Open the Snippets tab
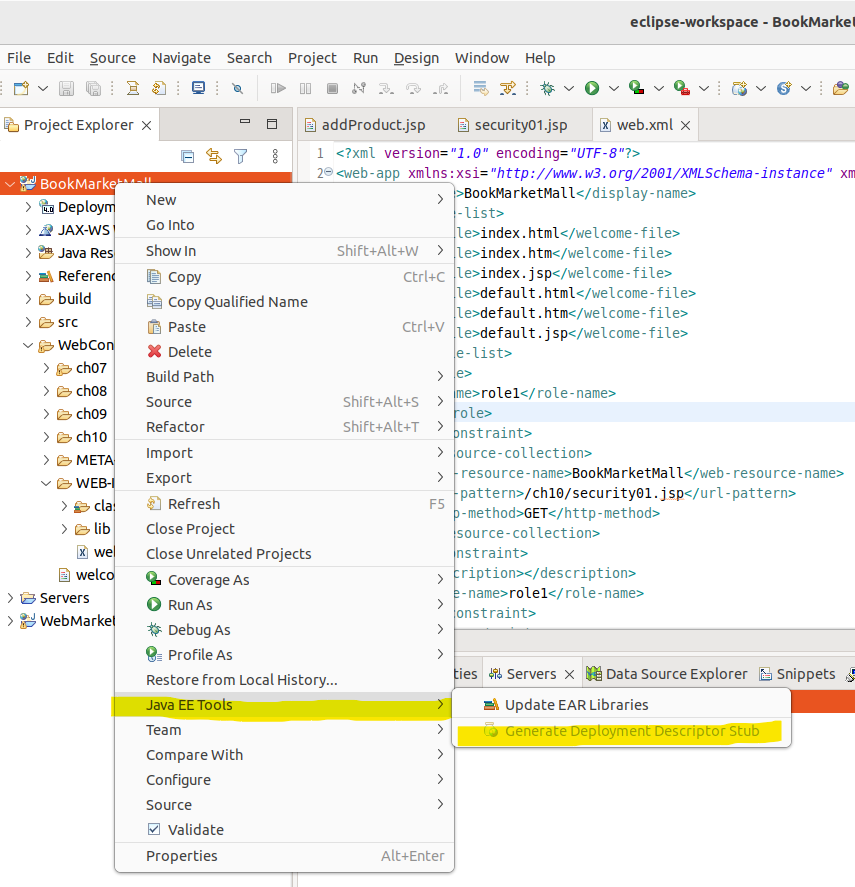 (797, 674)
